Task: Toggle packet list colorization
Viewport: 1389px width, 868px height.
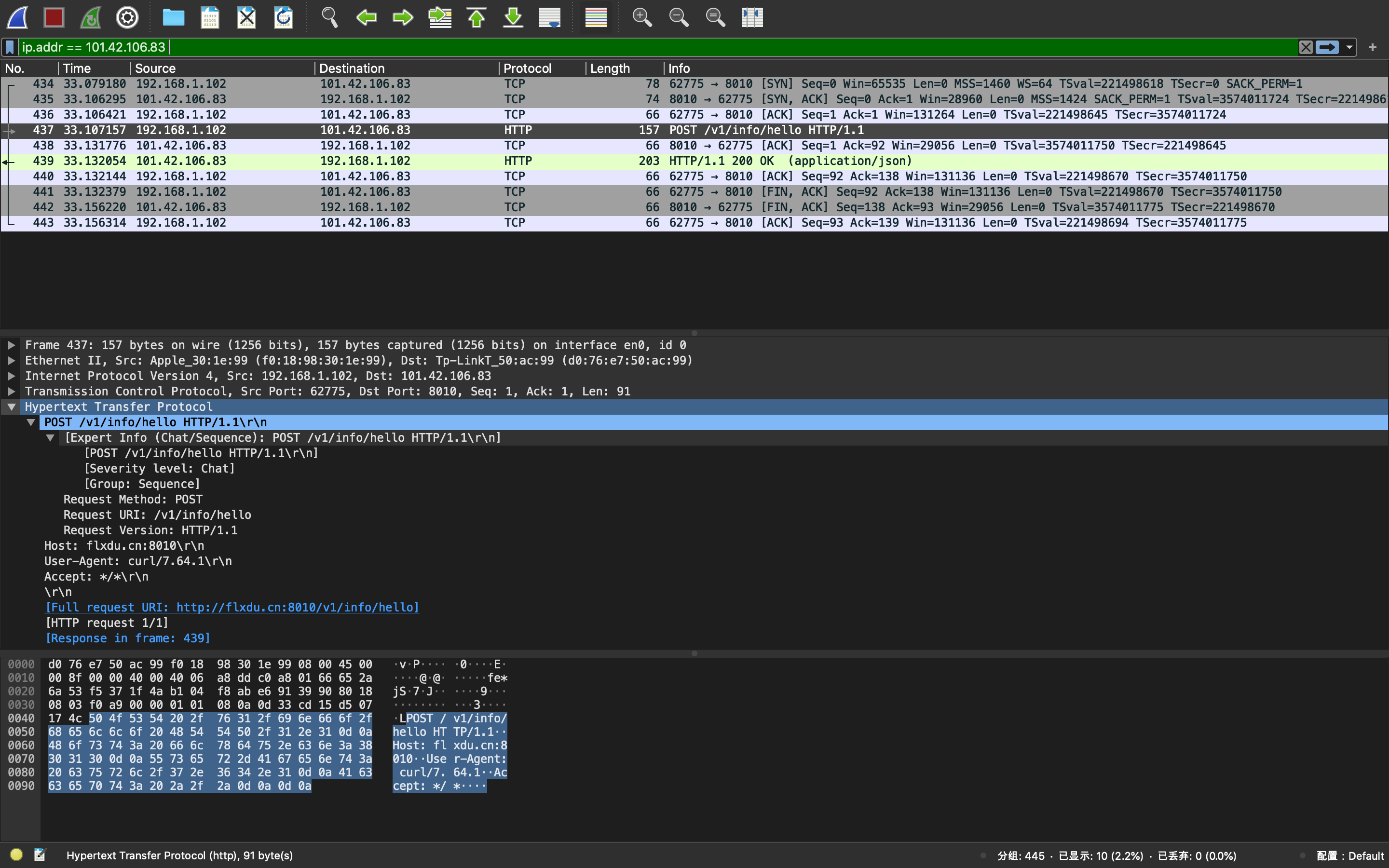Action: [596, 17]
